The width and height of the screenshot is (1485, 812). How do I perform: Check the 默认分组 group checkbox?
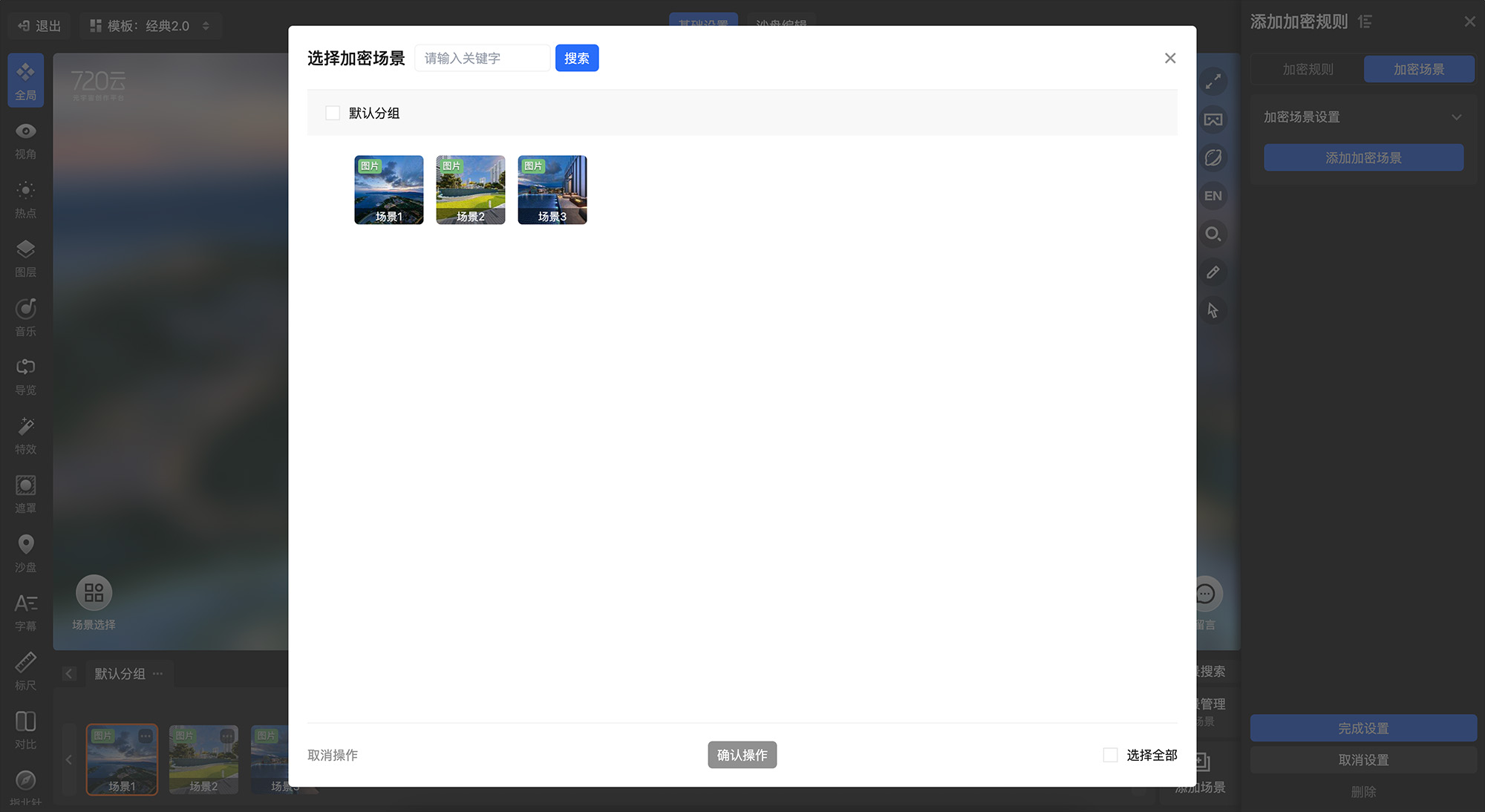(333, 113)
